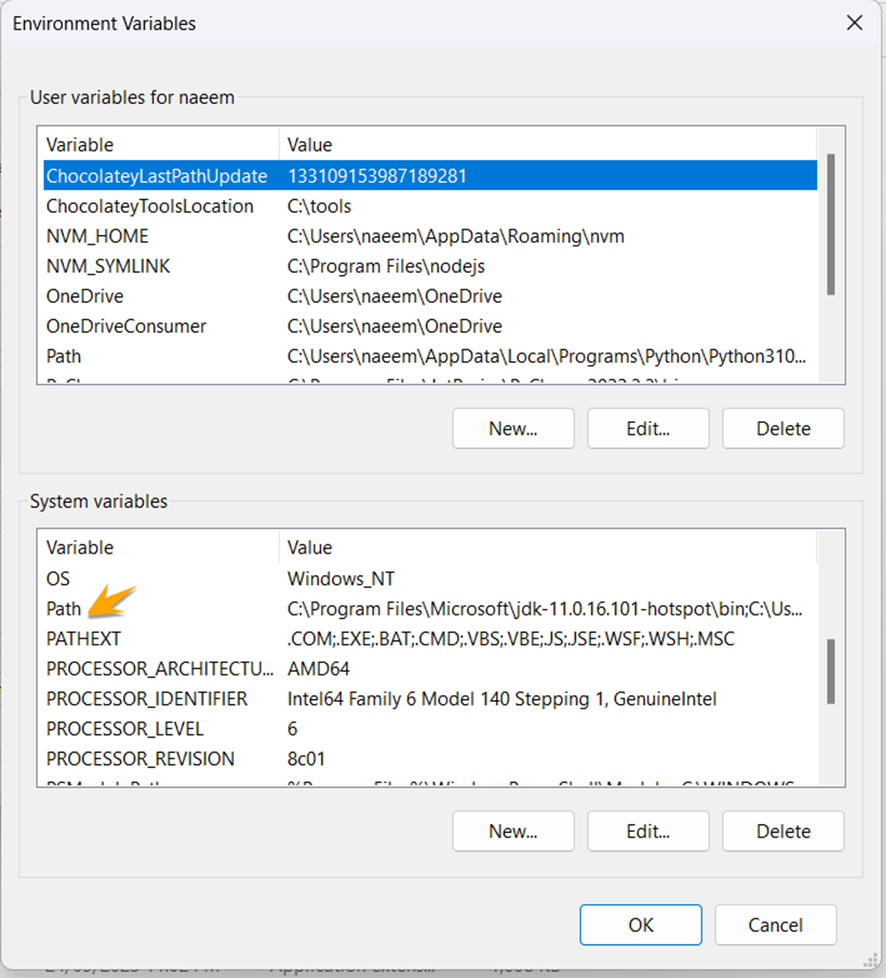Viewport: 886px width, 978px height.
Task: Click the Value column header in System variables
Action: pyautogui.click(x=310, y=547)
